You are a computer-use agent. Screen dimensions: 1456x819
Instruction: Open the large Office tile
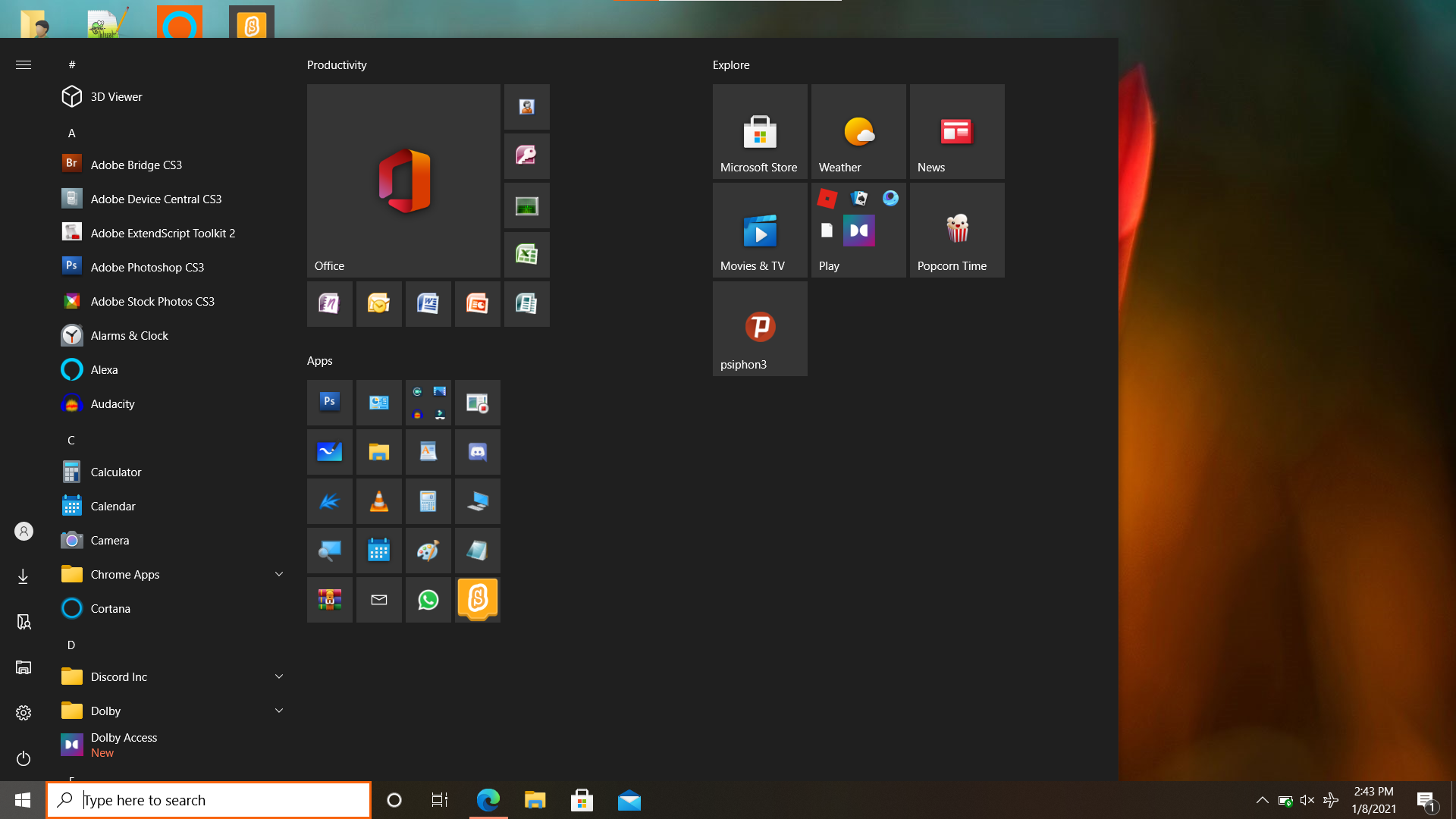[x=403, y=180]
